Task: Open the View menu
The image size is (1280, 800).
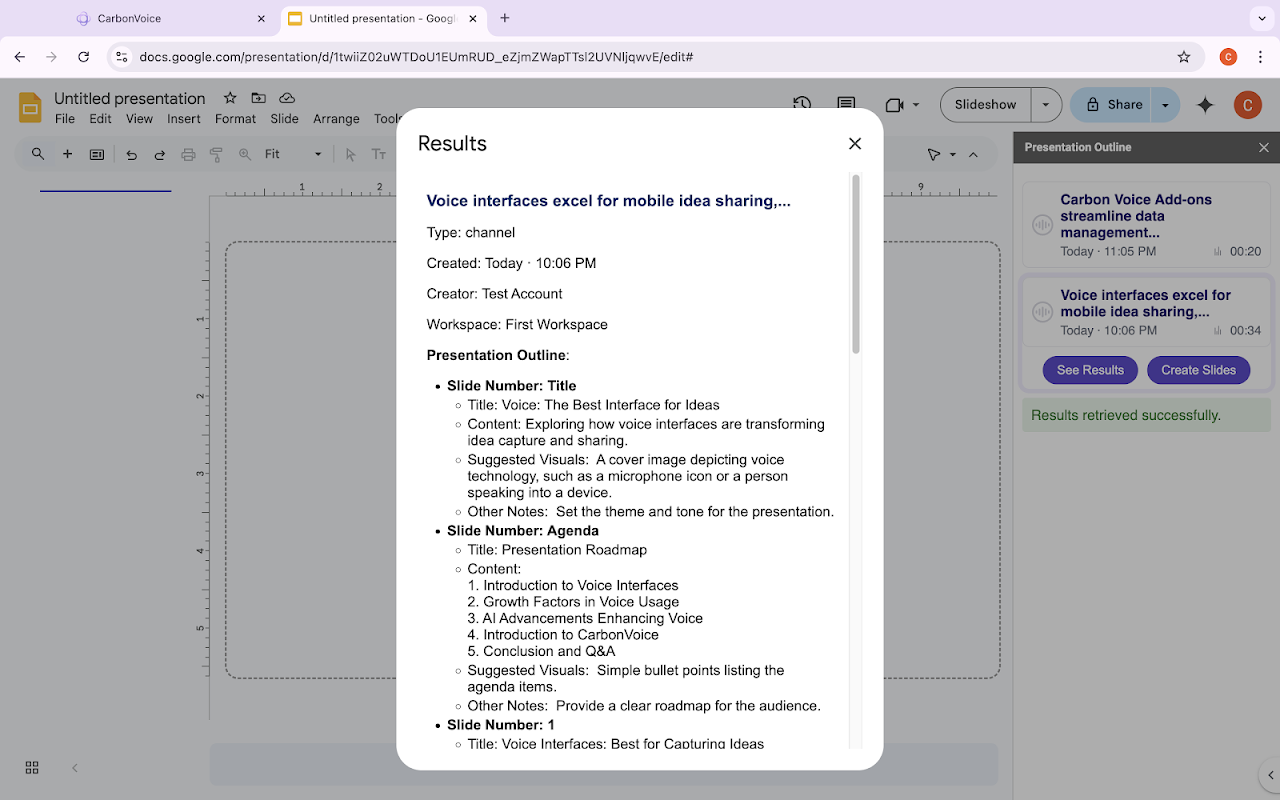Action: [139, 118]
